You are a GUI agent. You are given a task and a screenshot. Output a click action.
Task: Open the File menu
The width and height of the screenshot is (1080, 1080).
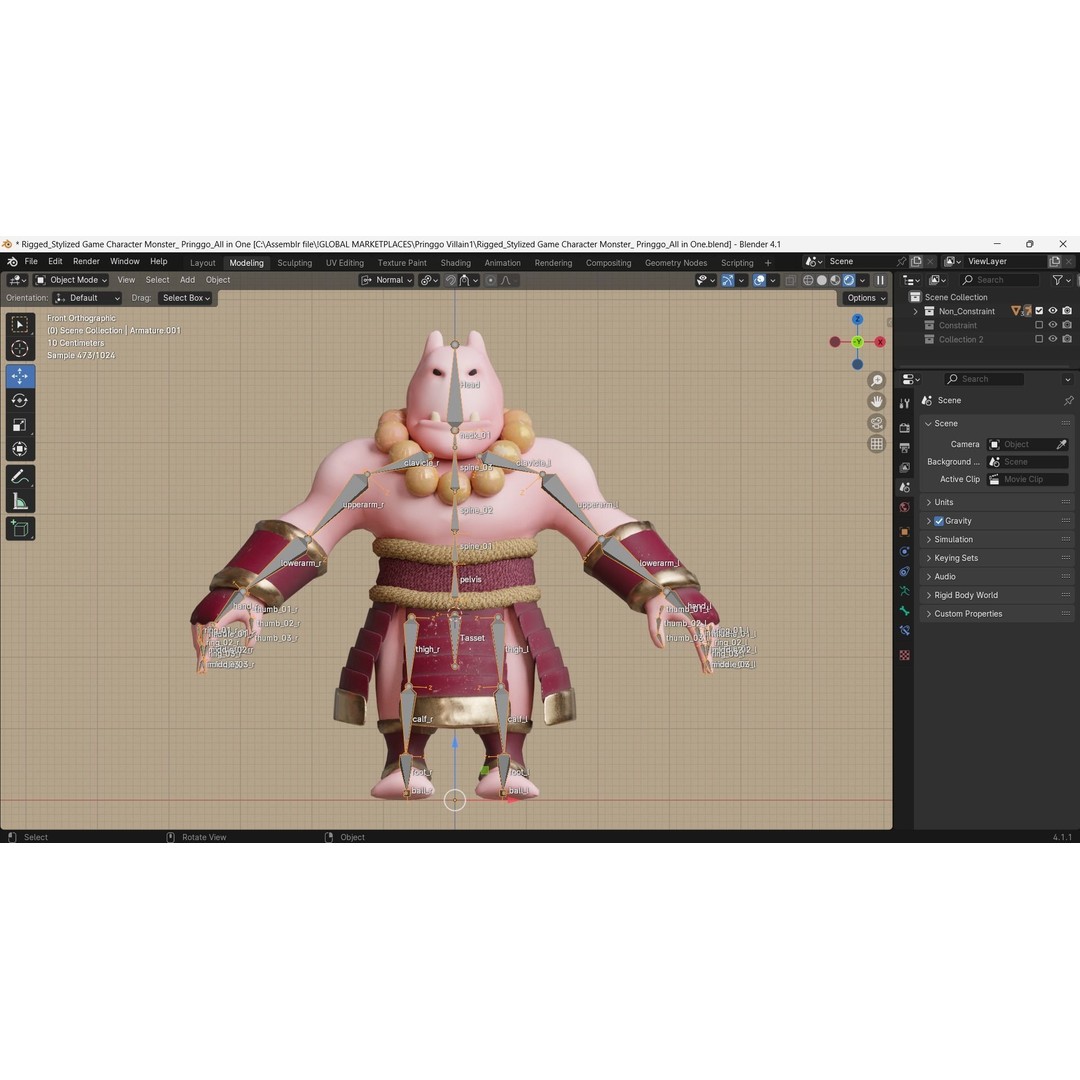coord(31,262)
